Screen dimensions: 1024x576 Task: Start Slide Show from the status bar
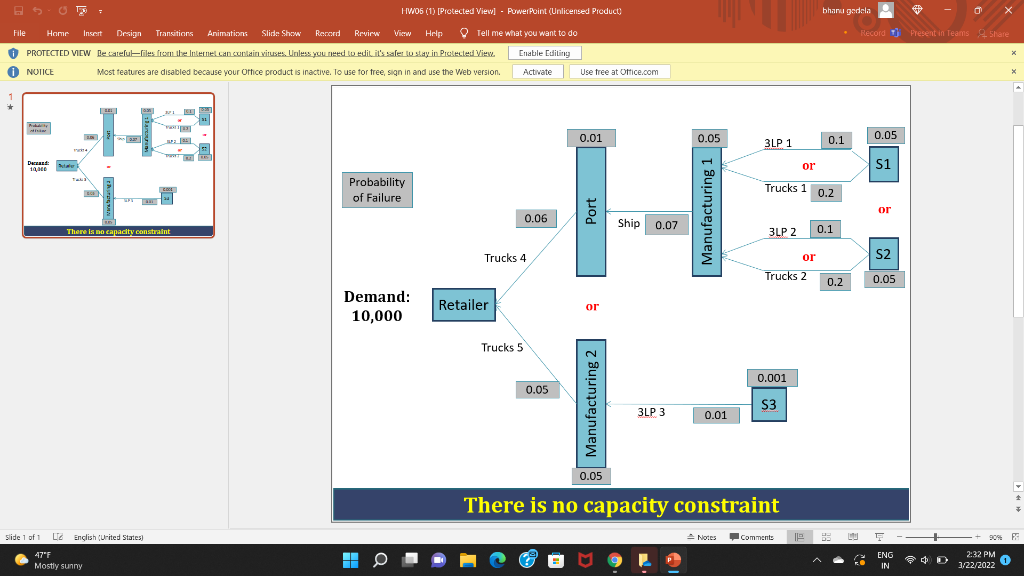[x=879, y=536]
